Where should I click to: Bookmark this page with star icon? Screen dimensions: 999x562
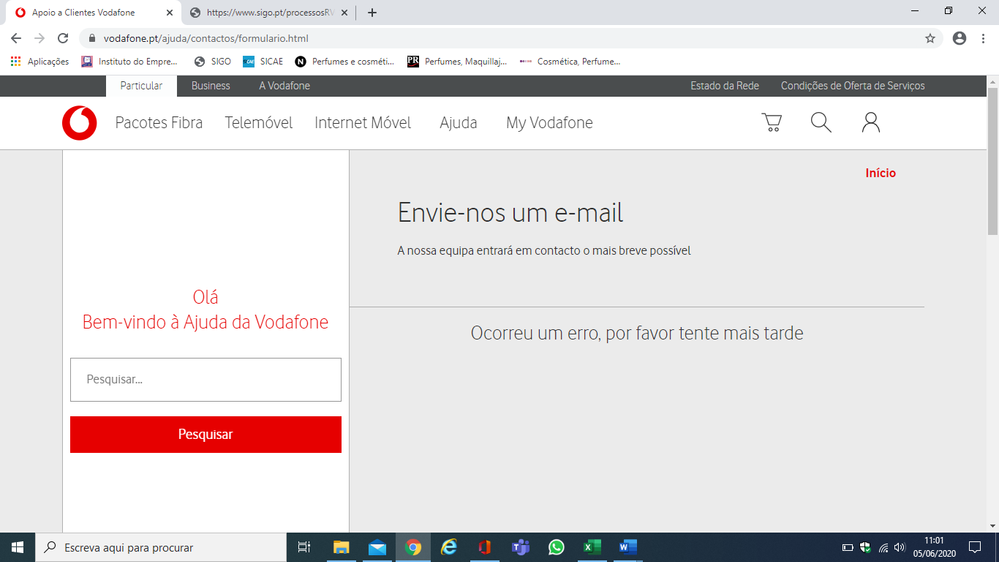[x=930, y=38]
